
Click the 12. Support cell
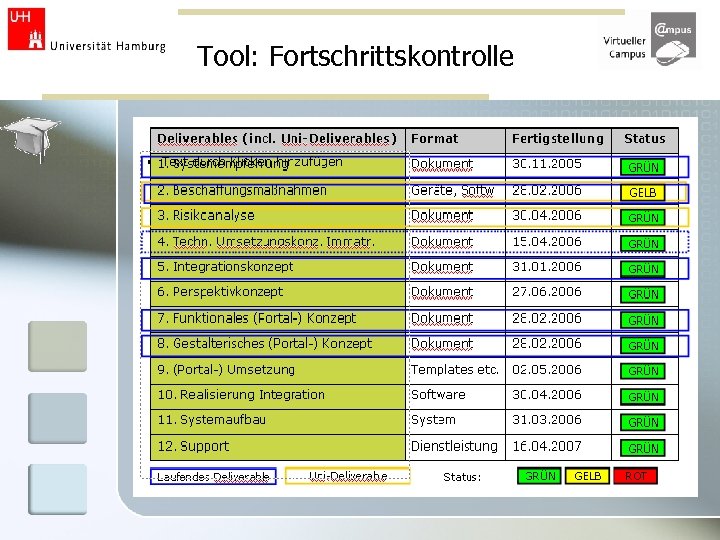pos(278,447)
